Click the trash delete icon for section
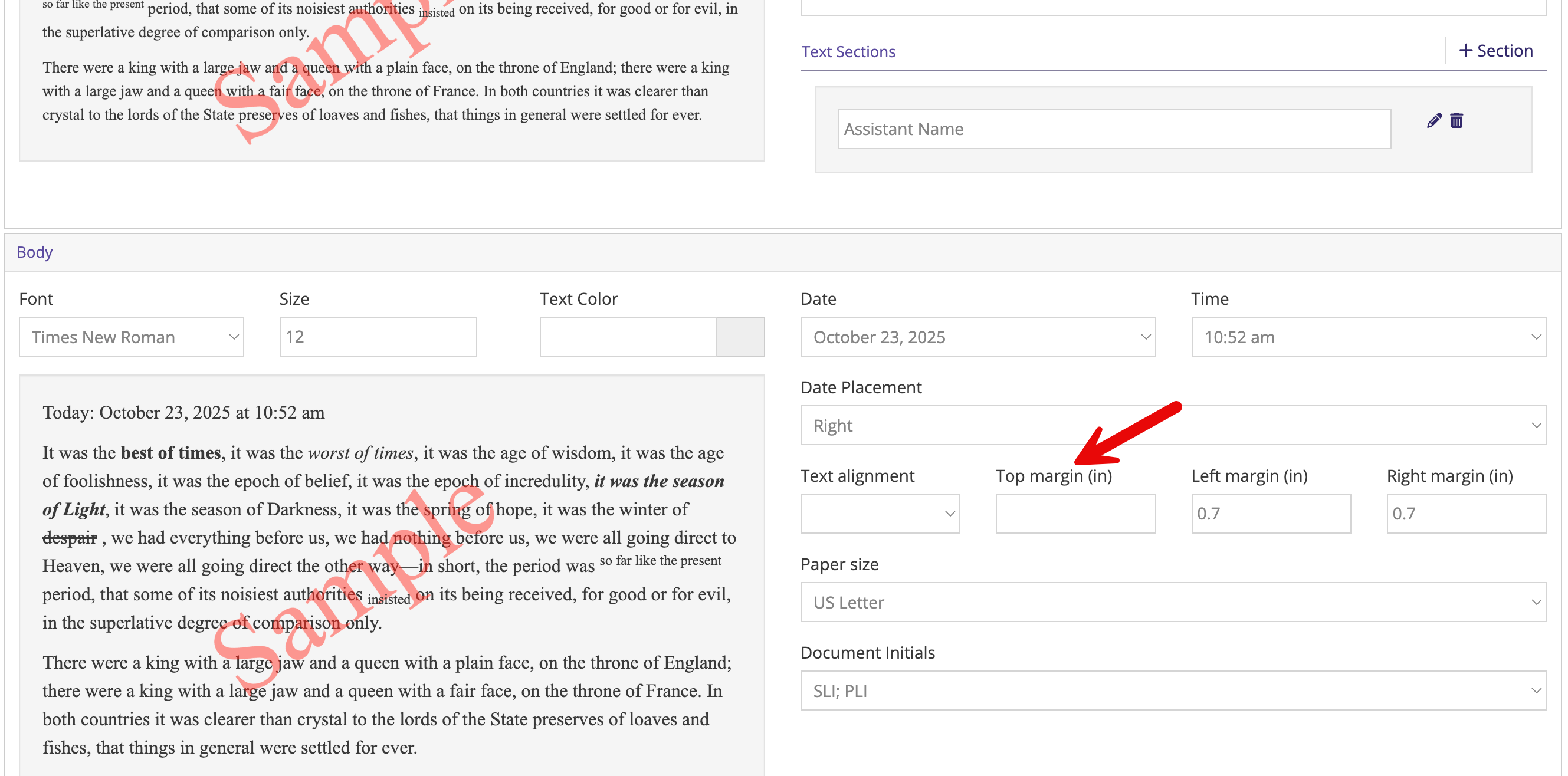The image size is (1568, 776). (x=1456, y=120)
